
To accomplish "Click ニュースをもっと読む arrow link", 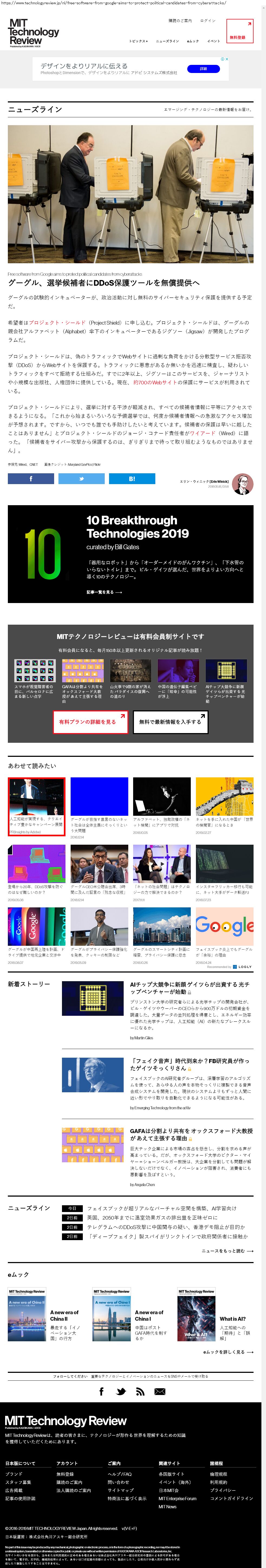I will tap(227, 1251).
